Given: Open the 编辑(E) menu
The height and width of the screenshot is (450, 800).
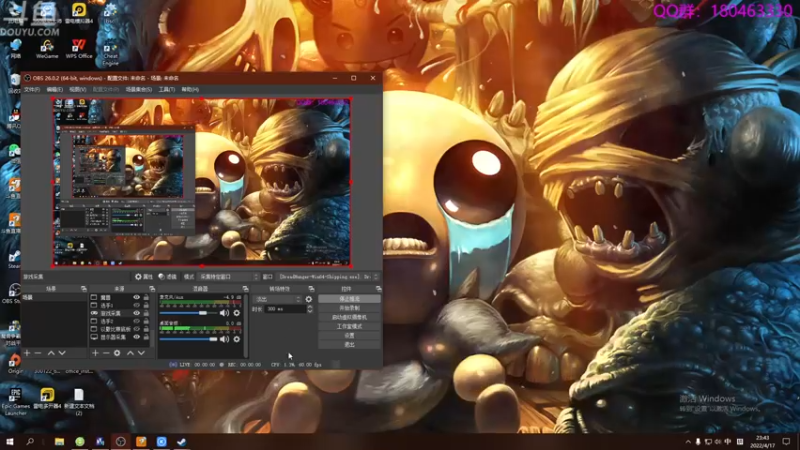Looking at the screenshot, I should [x=55, y=89].
